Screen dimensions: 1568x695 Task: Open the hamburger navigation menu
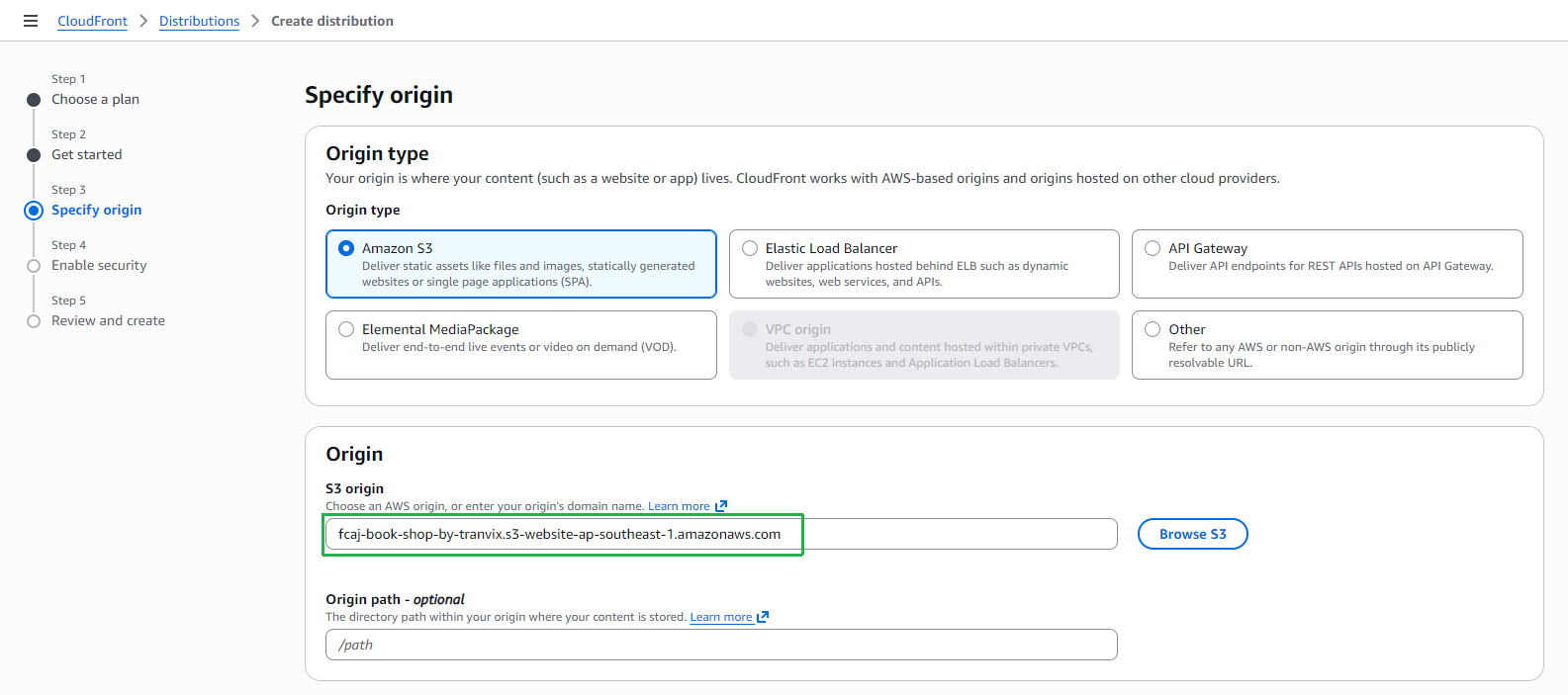[31, 21]
